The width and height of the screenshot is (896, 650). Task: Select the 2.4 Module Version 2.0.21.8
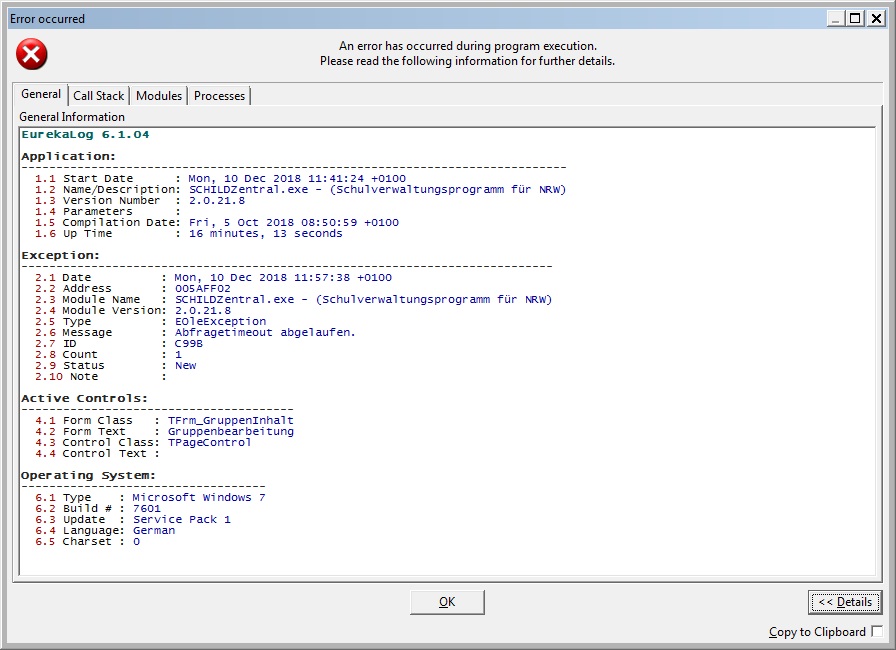tap(203, 311)
